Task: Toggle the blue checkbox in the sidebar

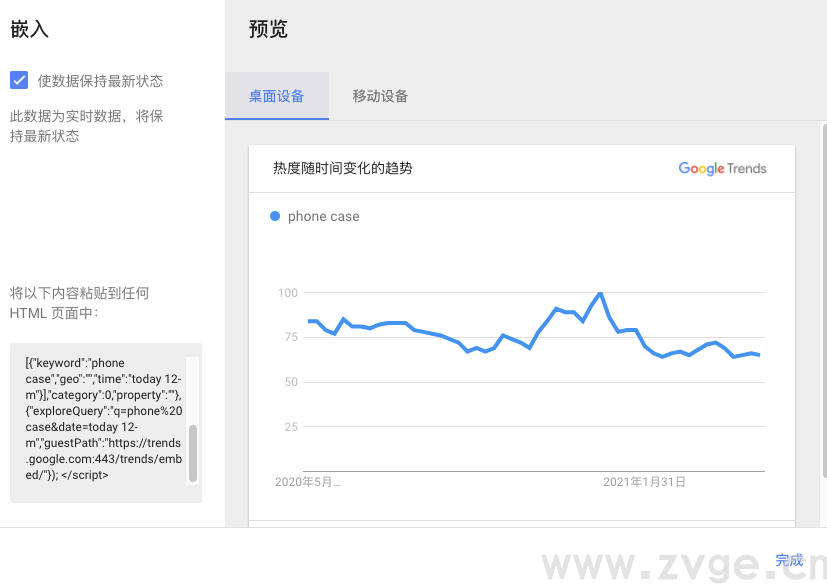Action: [19, 81]
